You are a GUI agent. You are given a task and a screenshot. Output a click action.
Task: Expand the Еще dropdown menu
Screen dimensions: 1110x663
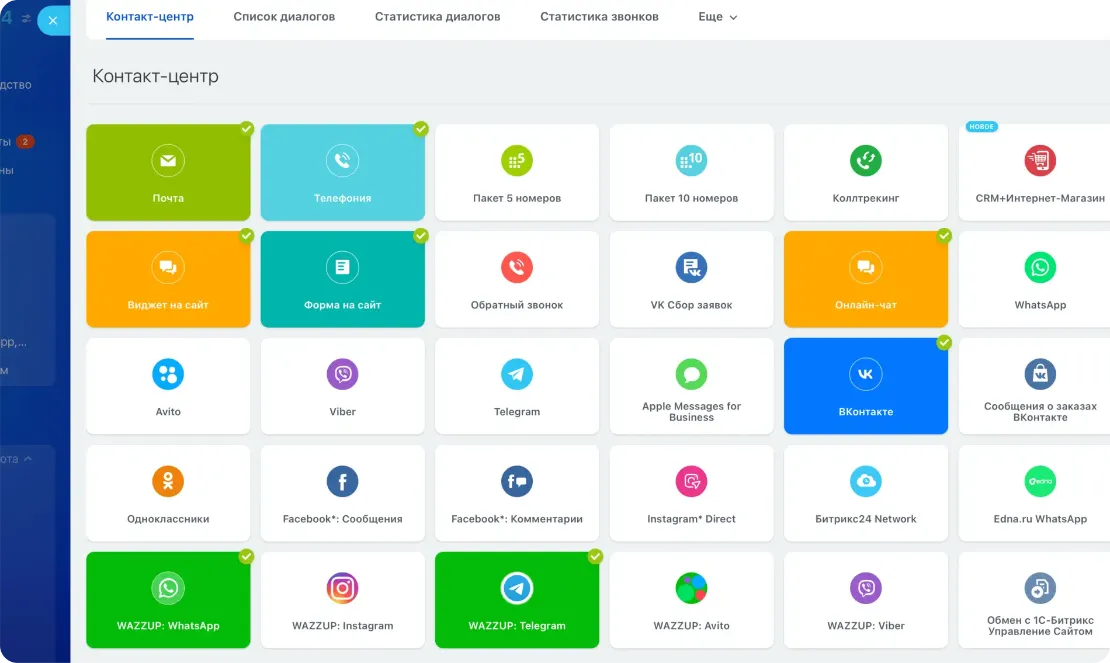(718, 17)
